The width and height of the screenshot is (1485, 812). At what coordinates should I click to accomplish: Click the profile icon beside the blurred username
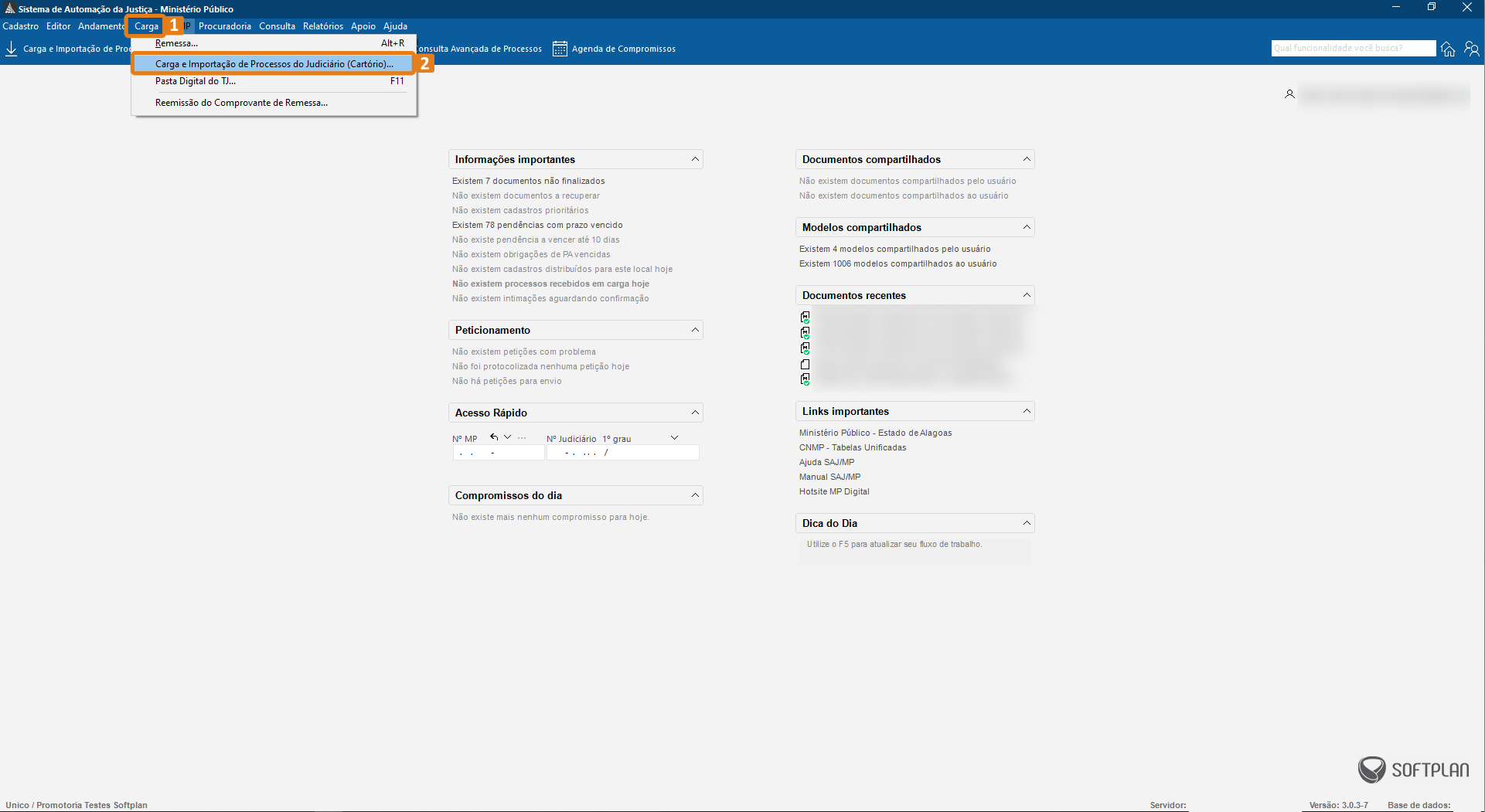click(1289, 94)
